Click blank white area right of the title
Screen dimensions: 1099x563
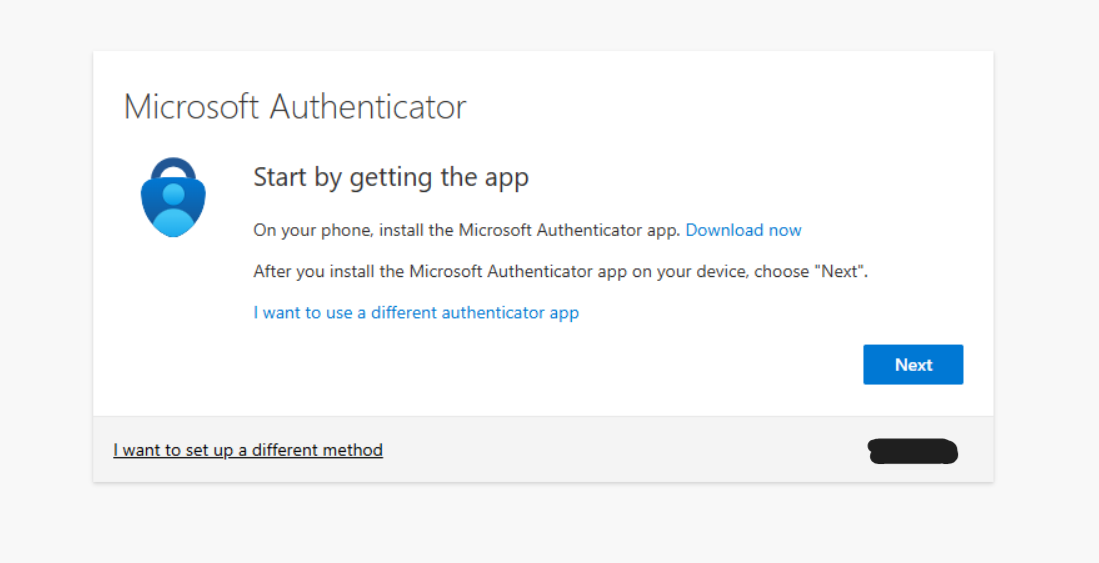click(730, 107)
